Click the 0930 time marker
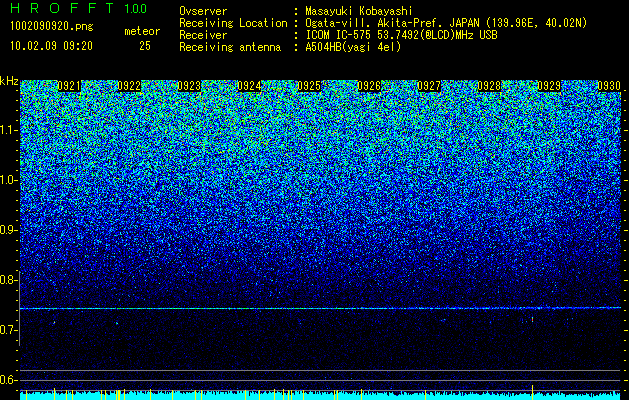 (x=609, y=86)
